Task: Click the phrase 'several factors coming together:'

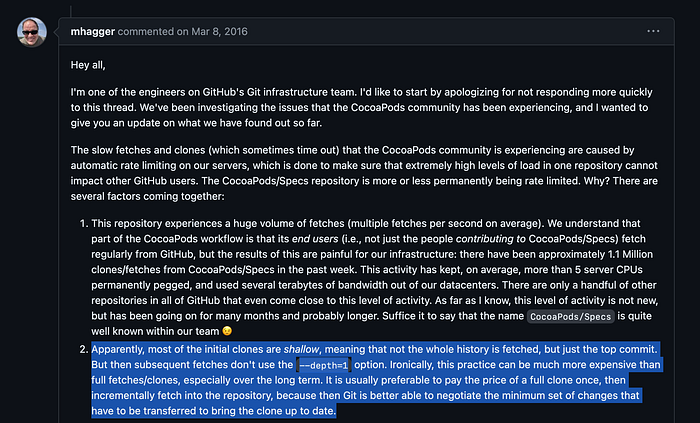Action: point(148,196)
